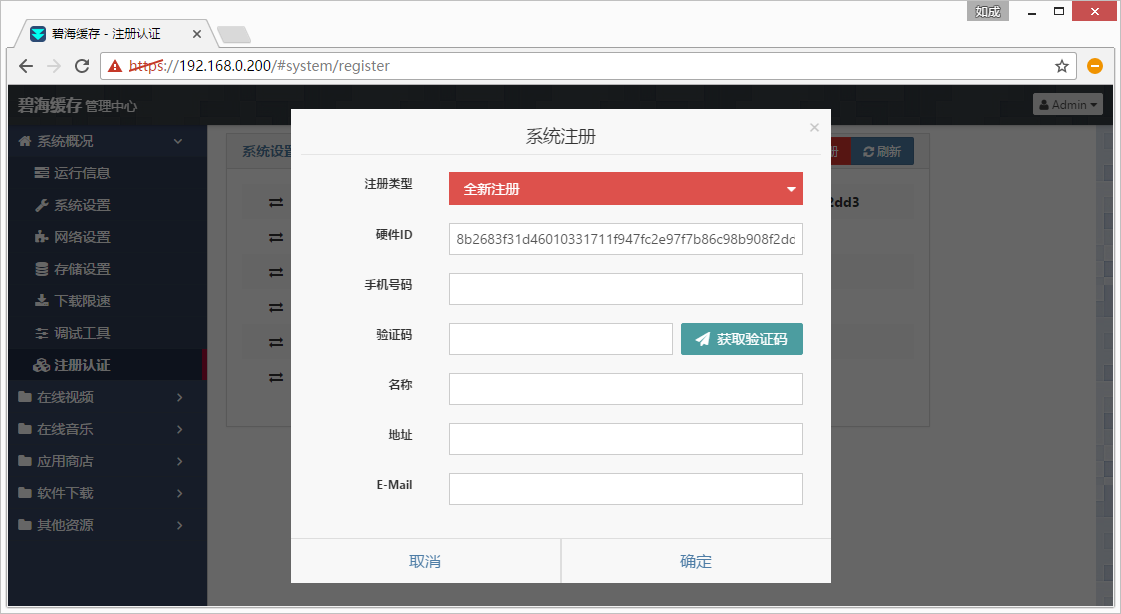1121x614 pixels.
Task: Click the 手机号码 input field
Action: click(625, 289)
